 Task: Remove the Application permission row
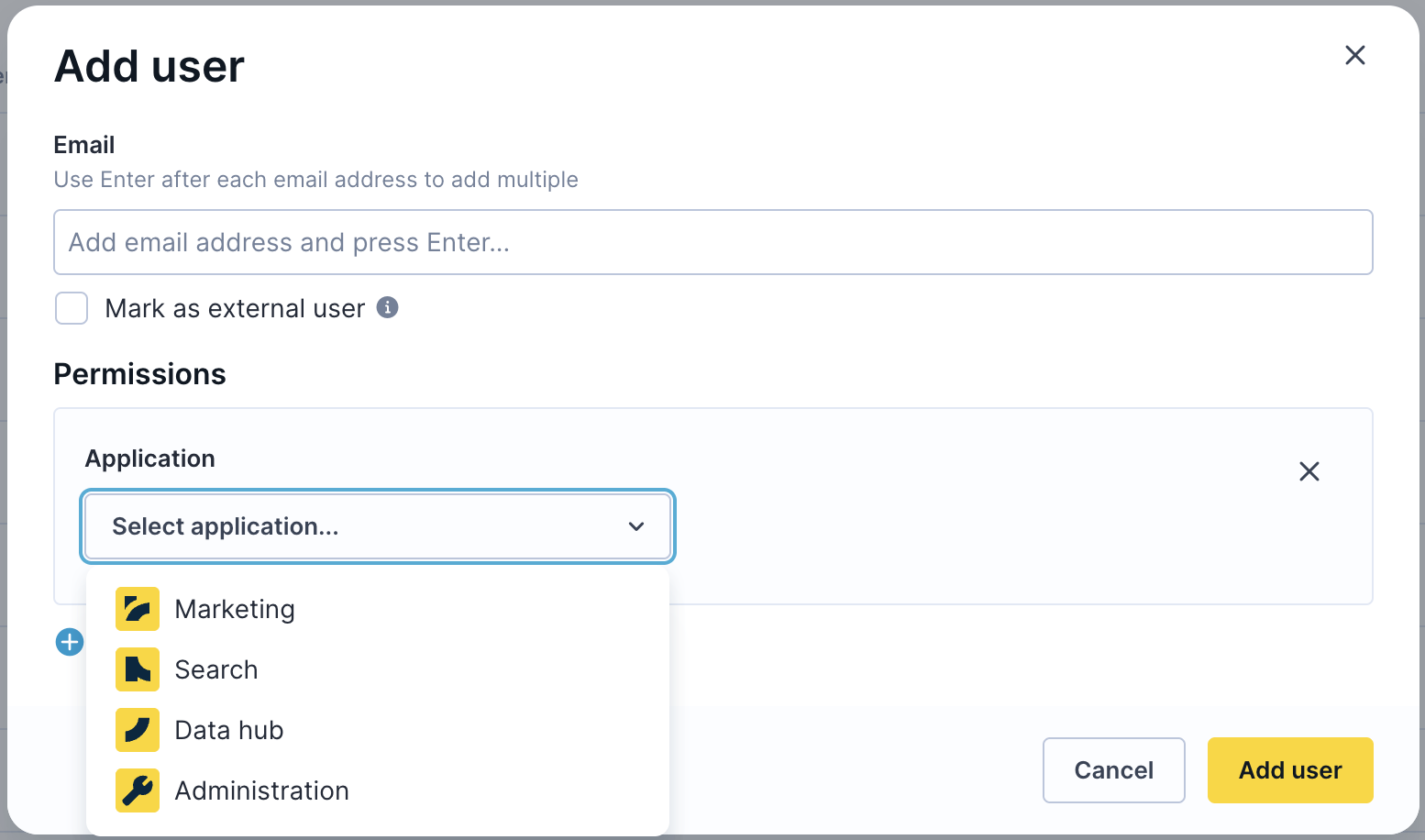point(1309,471)
